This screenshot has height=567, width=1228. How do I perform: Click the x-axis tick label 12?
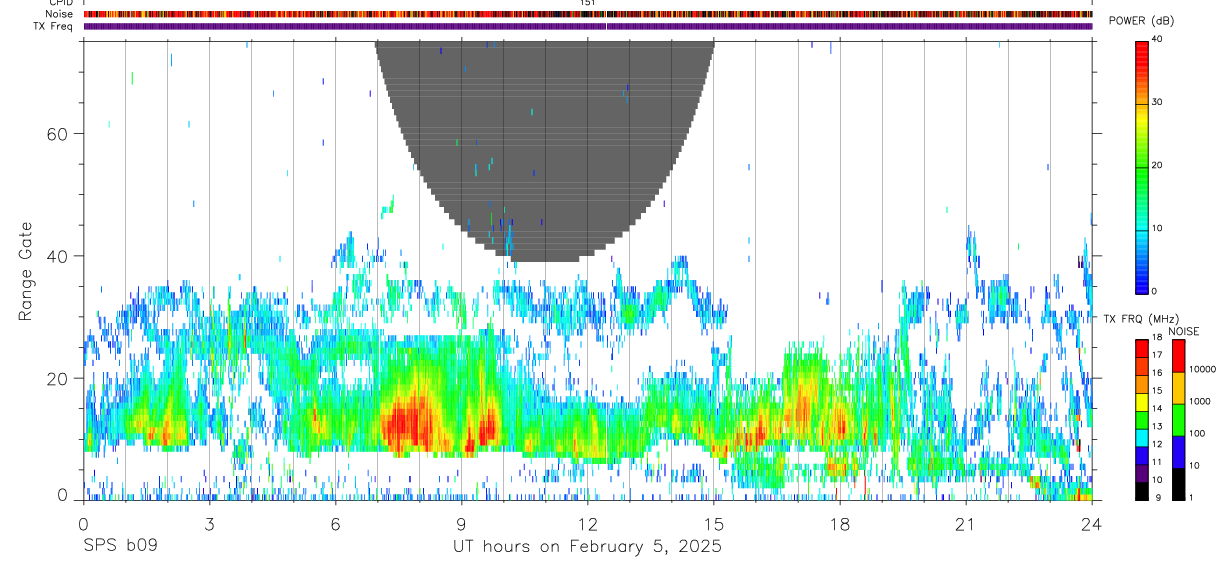point(587,525)
